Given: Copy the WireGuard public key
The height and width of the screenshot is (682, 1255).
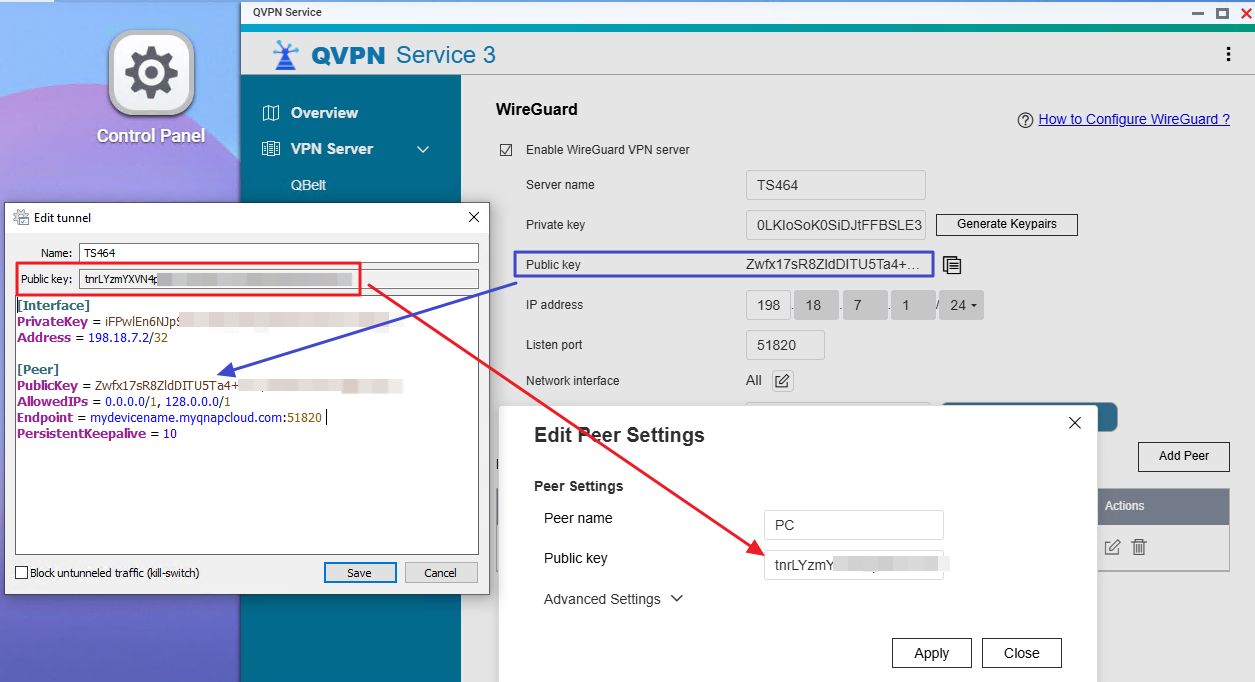Looking at the screenshot, I should tap(952, 265).
